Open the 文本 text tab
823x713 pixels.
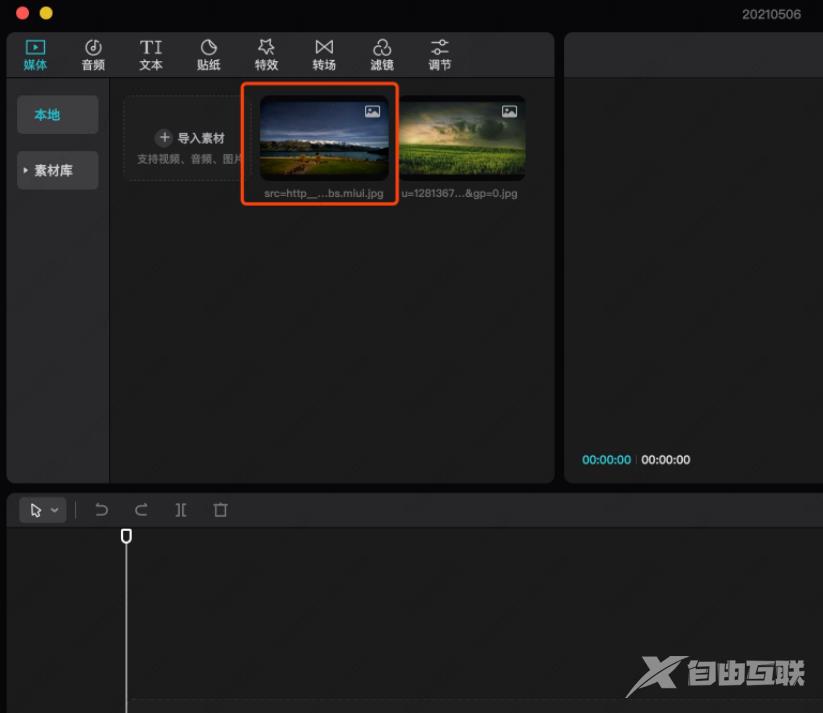[x=151, y=55]
